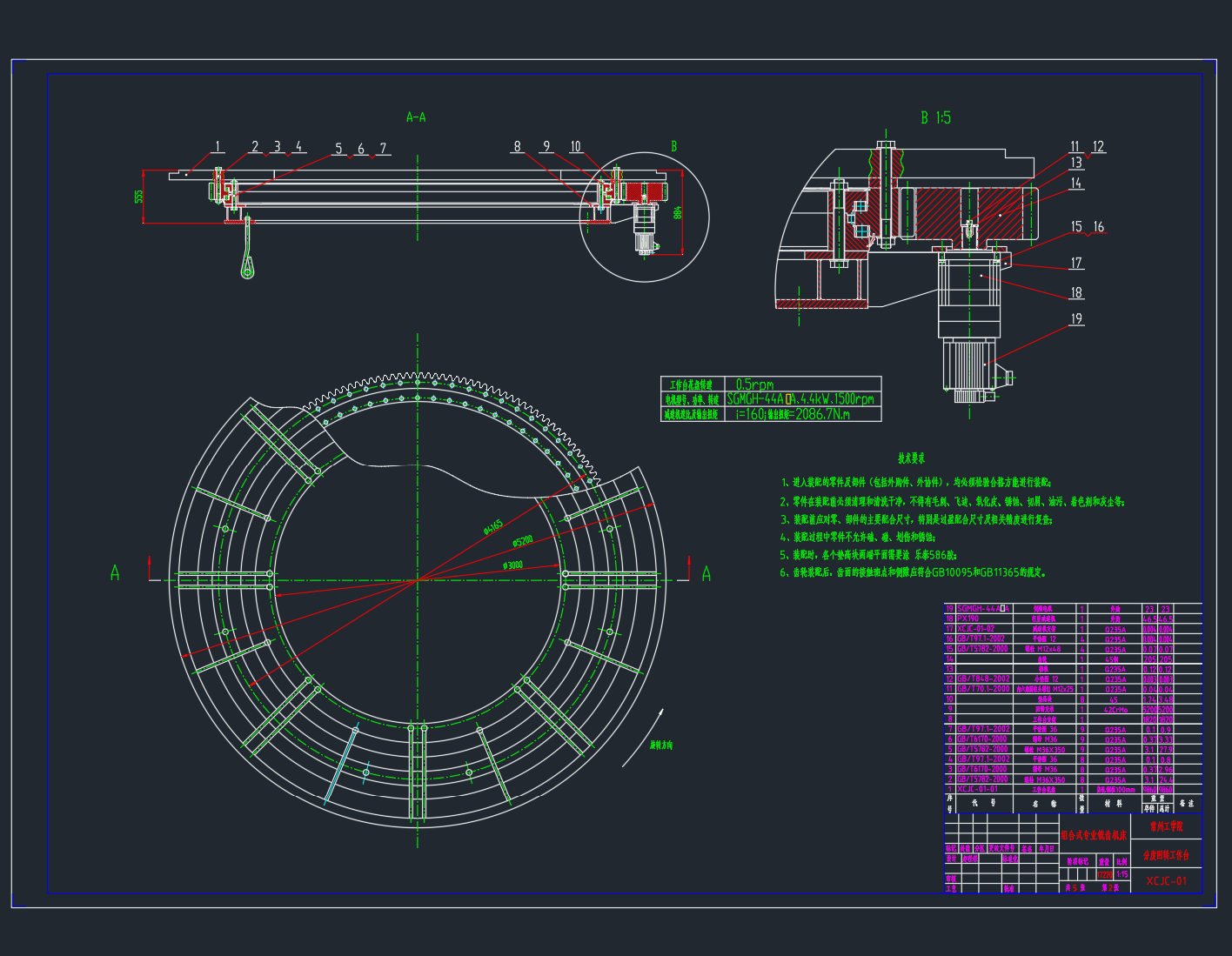This screenshot has width=1232, height=956.
Task: Select 'XCJC-01-02' in parts list row 17
Action: coord(976,629)
